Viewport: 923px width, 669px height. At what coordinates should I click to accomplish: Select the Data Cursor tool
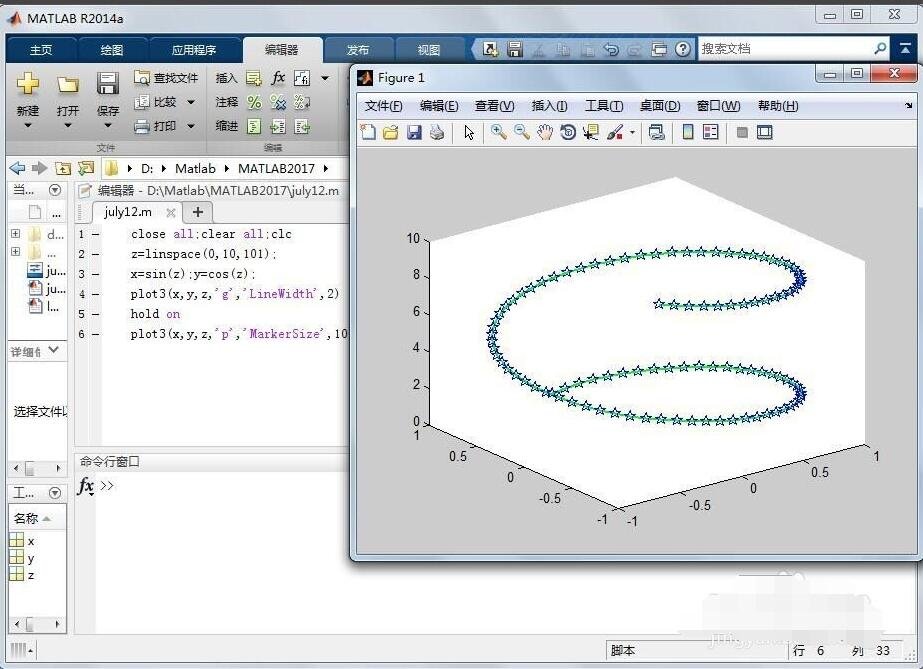[x=591, y=132]
